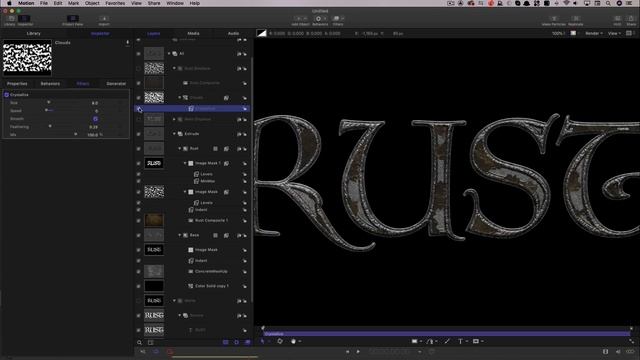Toggle the Inspector toolbar button

click(x=24, y=20)
